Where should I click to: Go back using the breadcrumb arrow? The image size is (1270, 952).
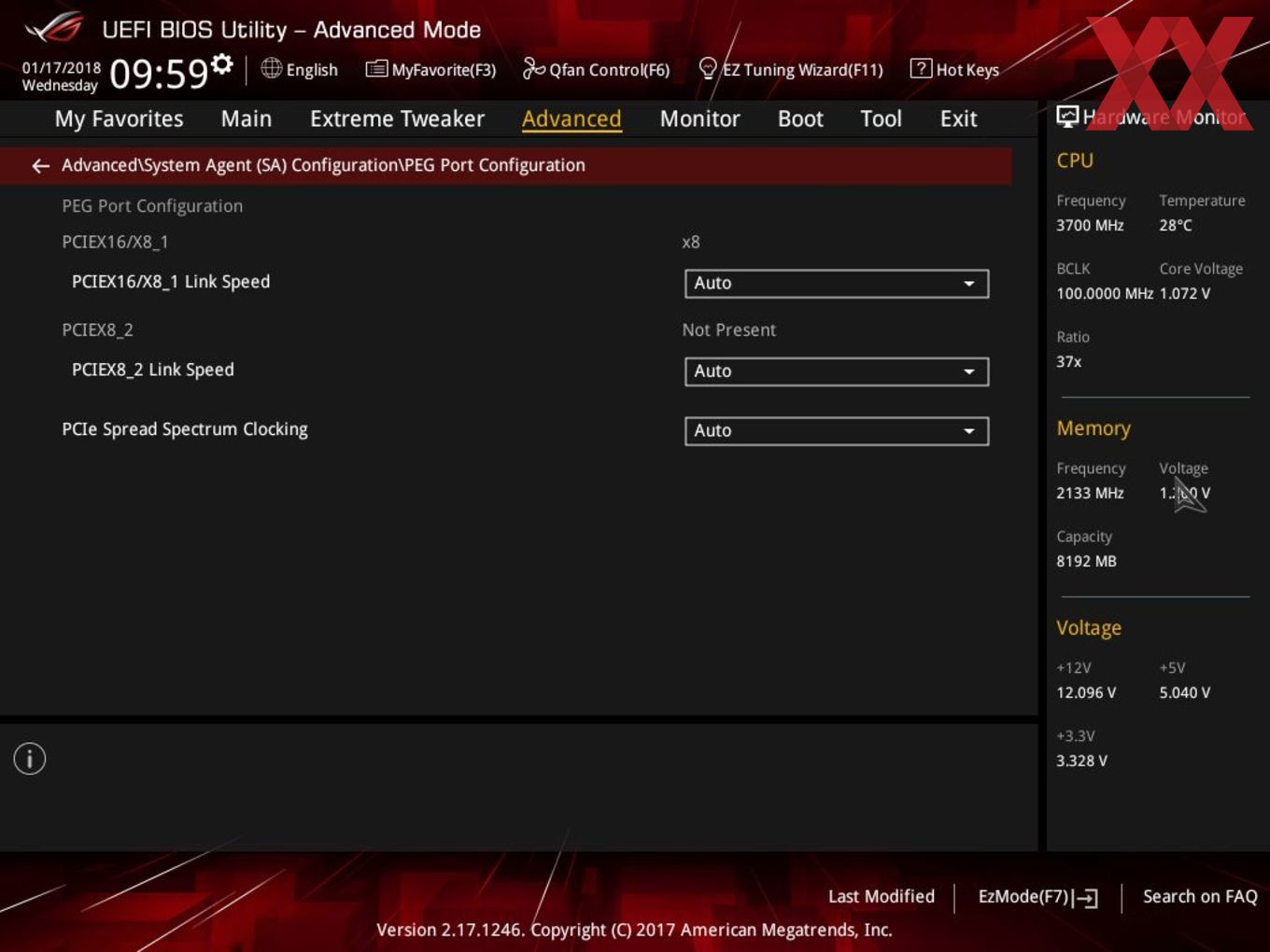coord(40,165)
